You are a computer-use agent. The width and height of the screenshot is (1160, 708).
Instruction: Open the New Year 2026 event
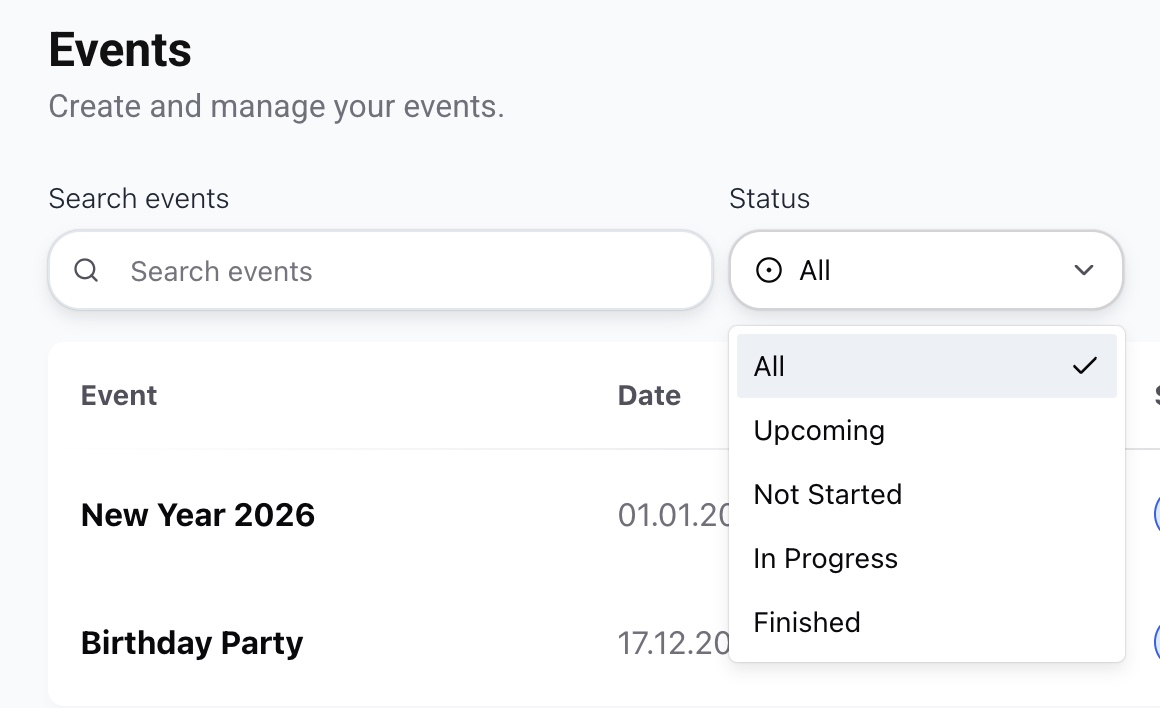(198, 515)
